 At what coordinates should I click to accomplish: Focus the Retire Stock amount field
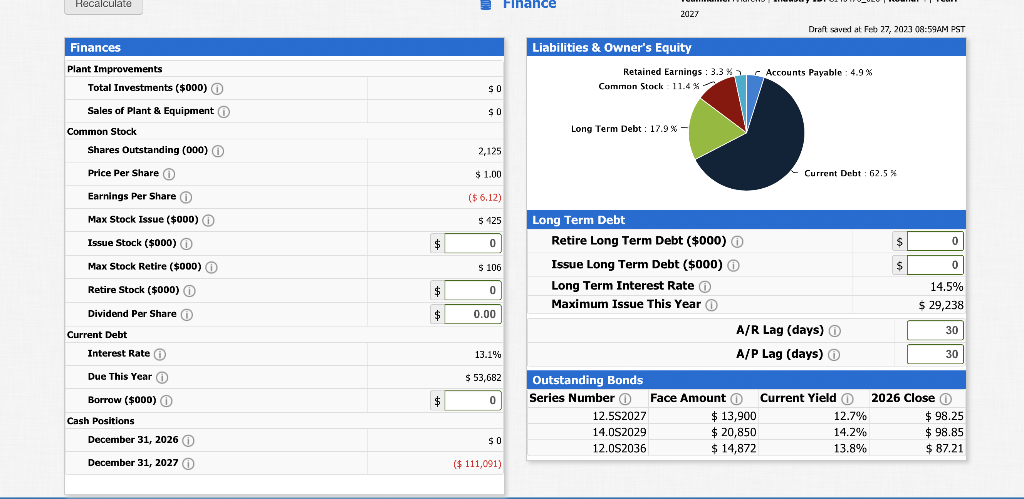pyautogui.click(x=473, y=290)
